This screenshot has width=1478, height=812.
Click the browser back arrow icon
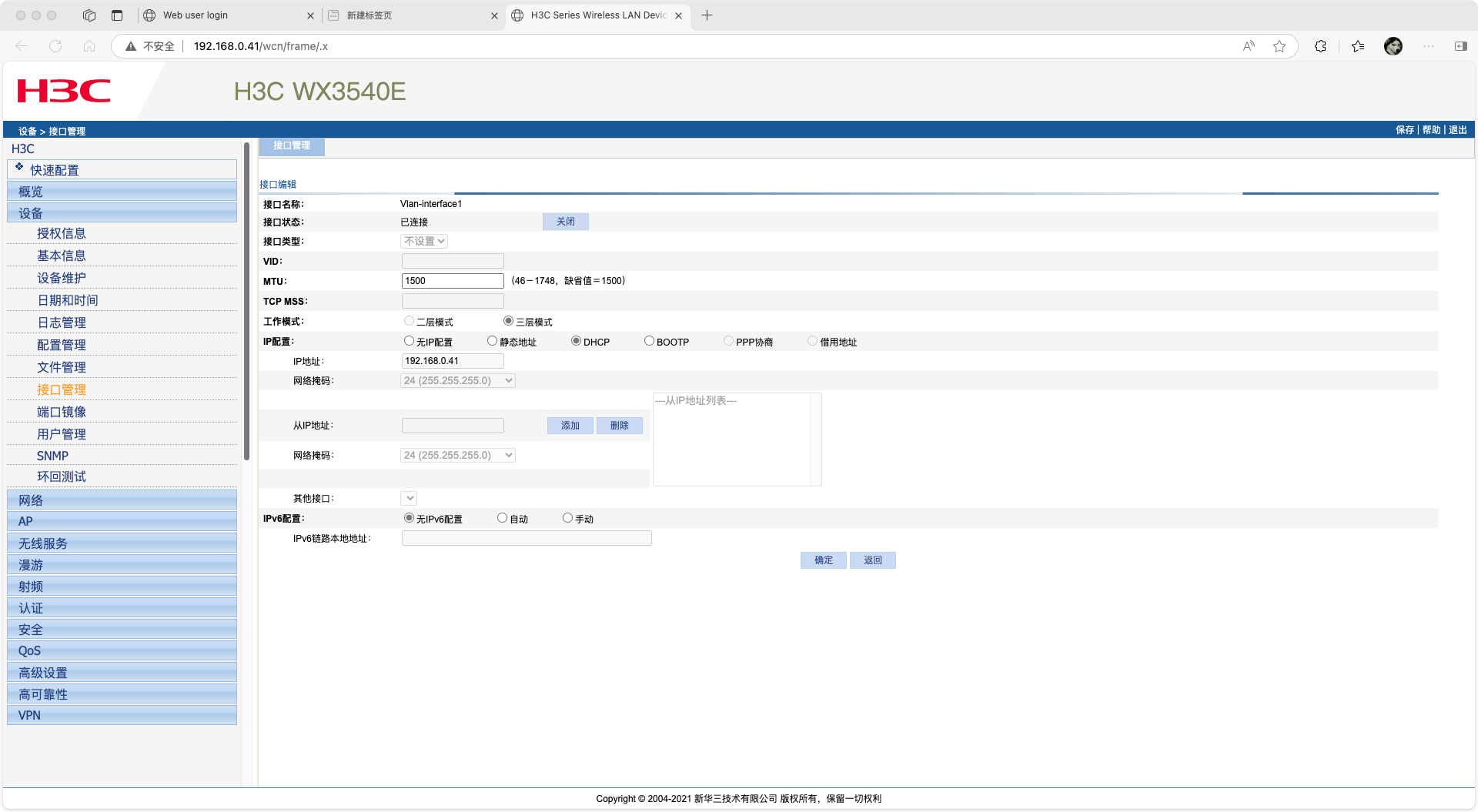pos(22,46)
